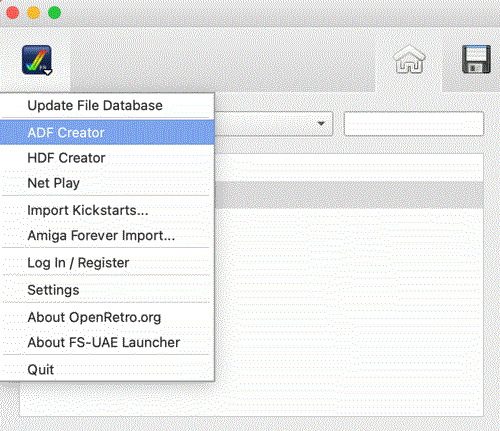The image size is (500, 431).
Task: Choose Quit from the menu
Action: tap(107, 369)
